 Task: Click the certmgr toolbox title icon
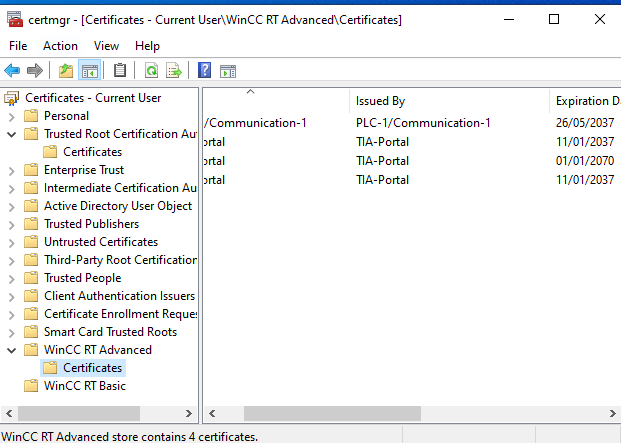pyautogui.click(x=15, y=19)
